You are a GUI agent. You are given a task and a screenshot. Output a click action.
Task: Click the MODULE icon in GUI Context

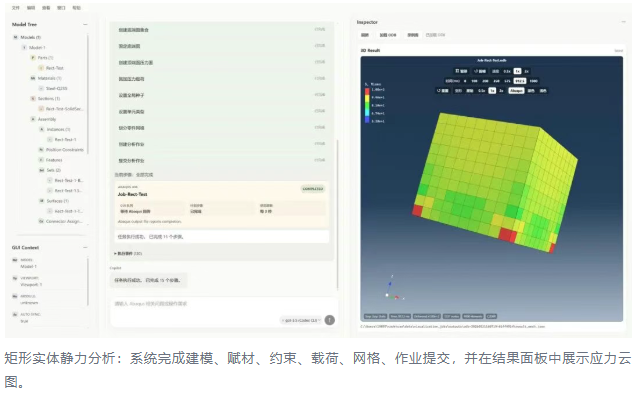pos(15,297)
